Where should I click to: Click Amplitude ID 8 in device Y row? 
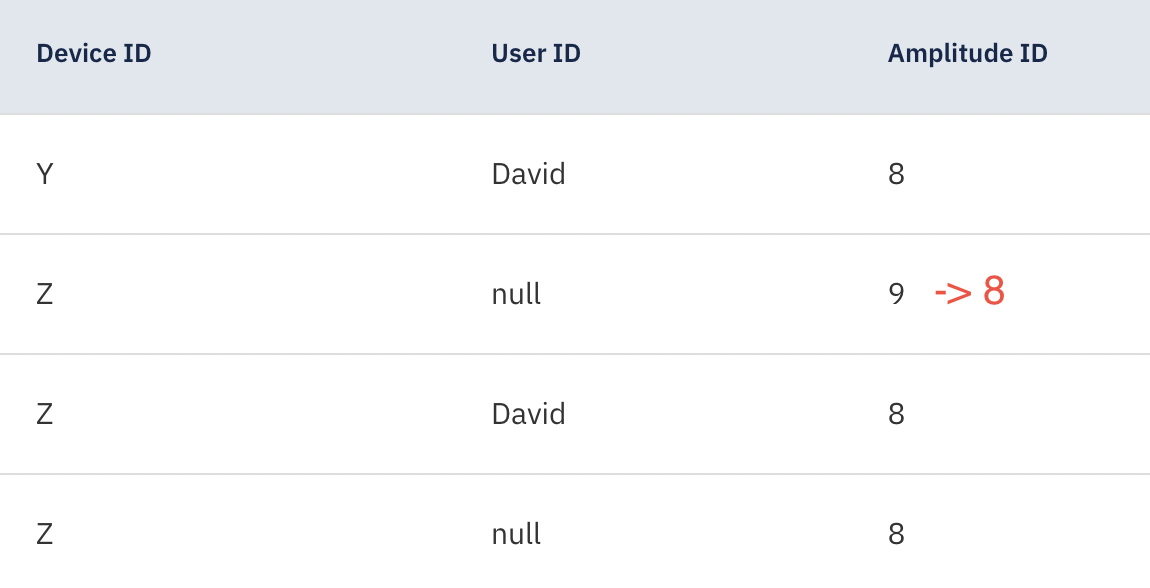[896, 175]
